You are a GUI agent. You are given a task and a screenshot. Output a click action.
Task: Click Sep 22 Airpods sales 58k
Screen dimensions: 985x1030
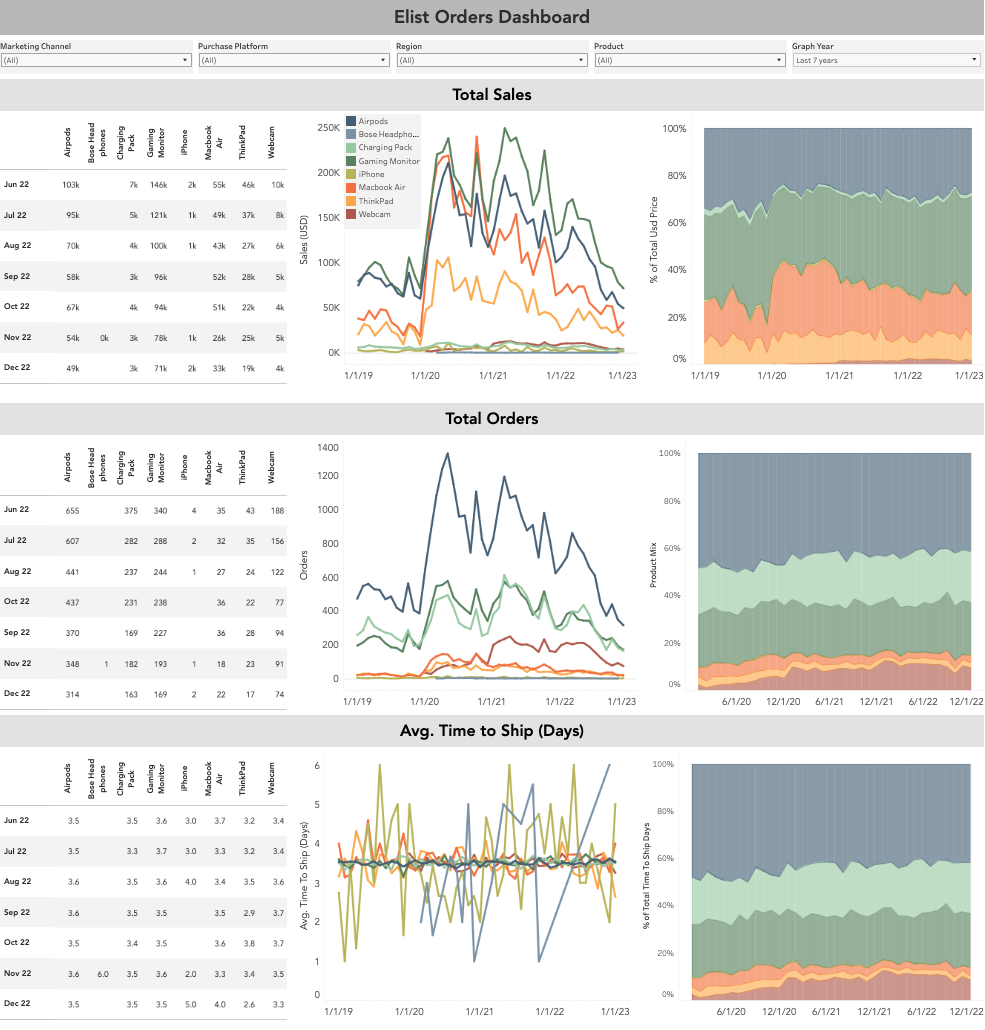[x=72, y=277]
